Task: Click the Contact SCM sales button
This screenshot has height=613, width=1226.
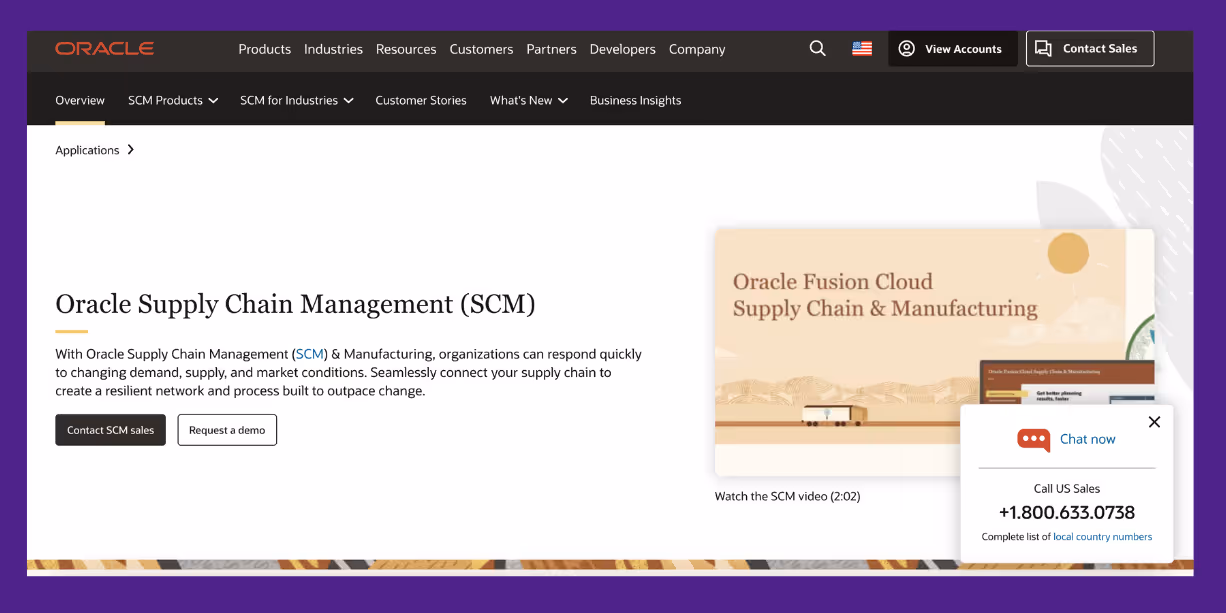Action: [110, 430]
